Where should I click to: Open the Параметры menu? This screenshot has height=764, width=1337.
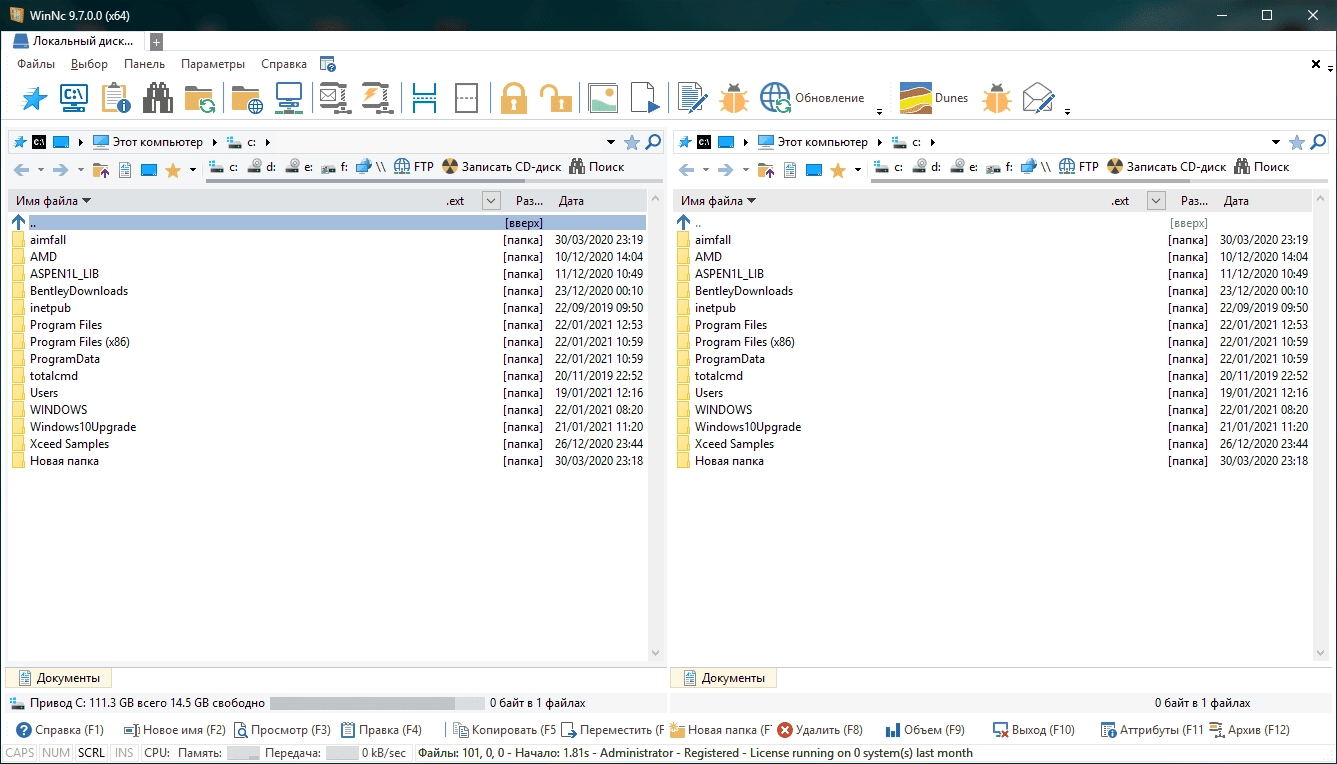pyautogui.click(x=213, y=64)
